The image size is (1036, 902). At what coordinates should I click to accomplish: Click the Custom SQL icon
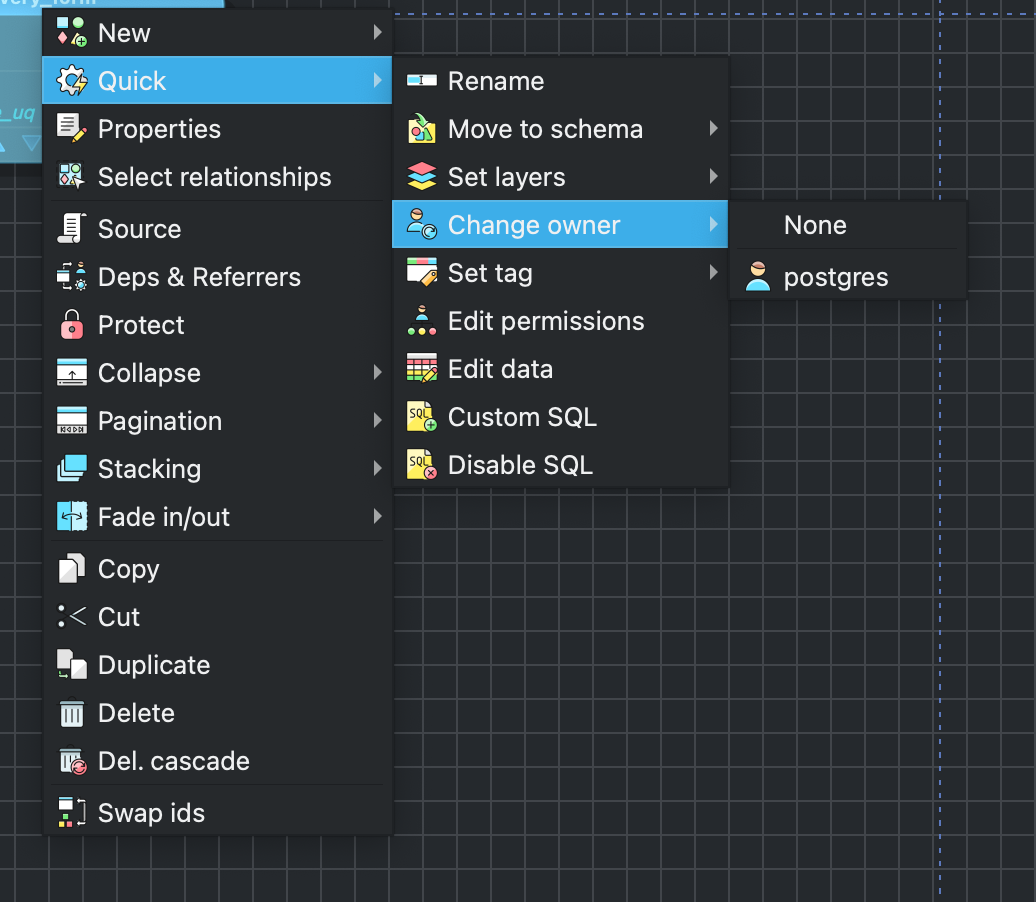(x=422, y=417)
